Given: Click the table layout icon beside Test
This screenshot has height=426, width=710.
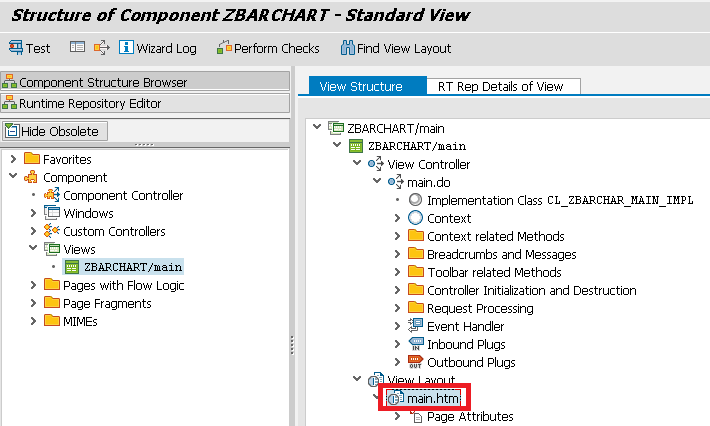Looking at the screenshot, I should tap(77, 47).
